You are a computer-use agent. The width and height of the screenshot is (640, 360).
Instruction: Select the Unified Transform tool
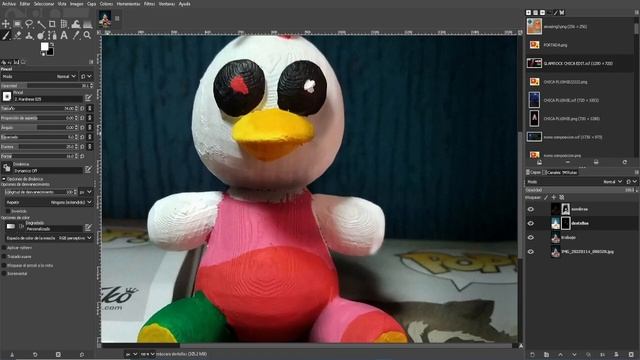64,24
